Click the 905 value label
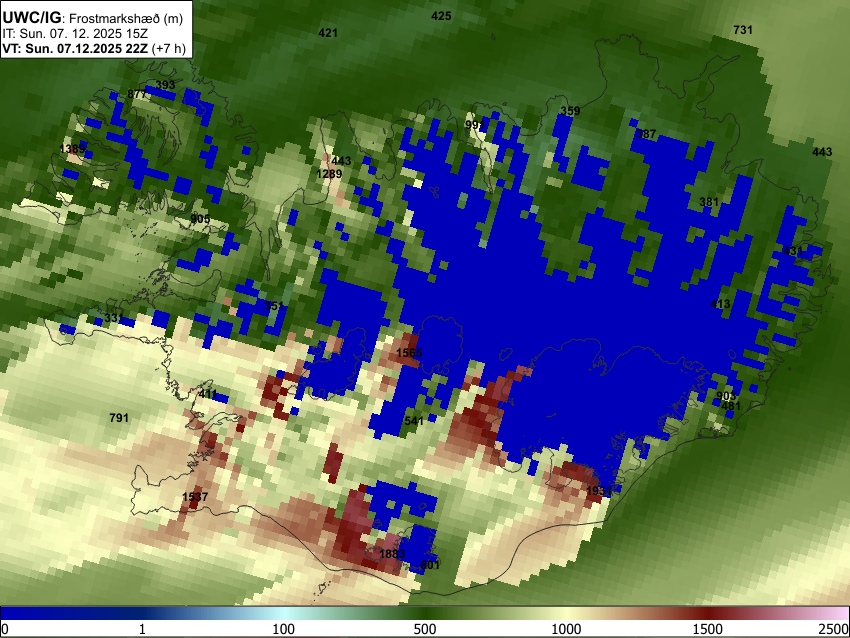Screen dimensions: 850x638 pyautogui.click(x=201, y=219)
